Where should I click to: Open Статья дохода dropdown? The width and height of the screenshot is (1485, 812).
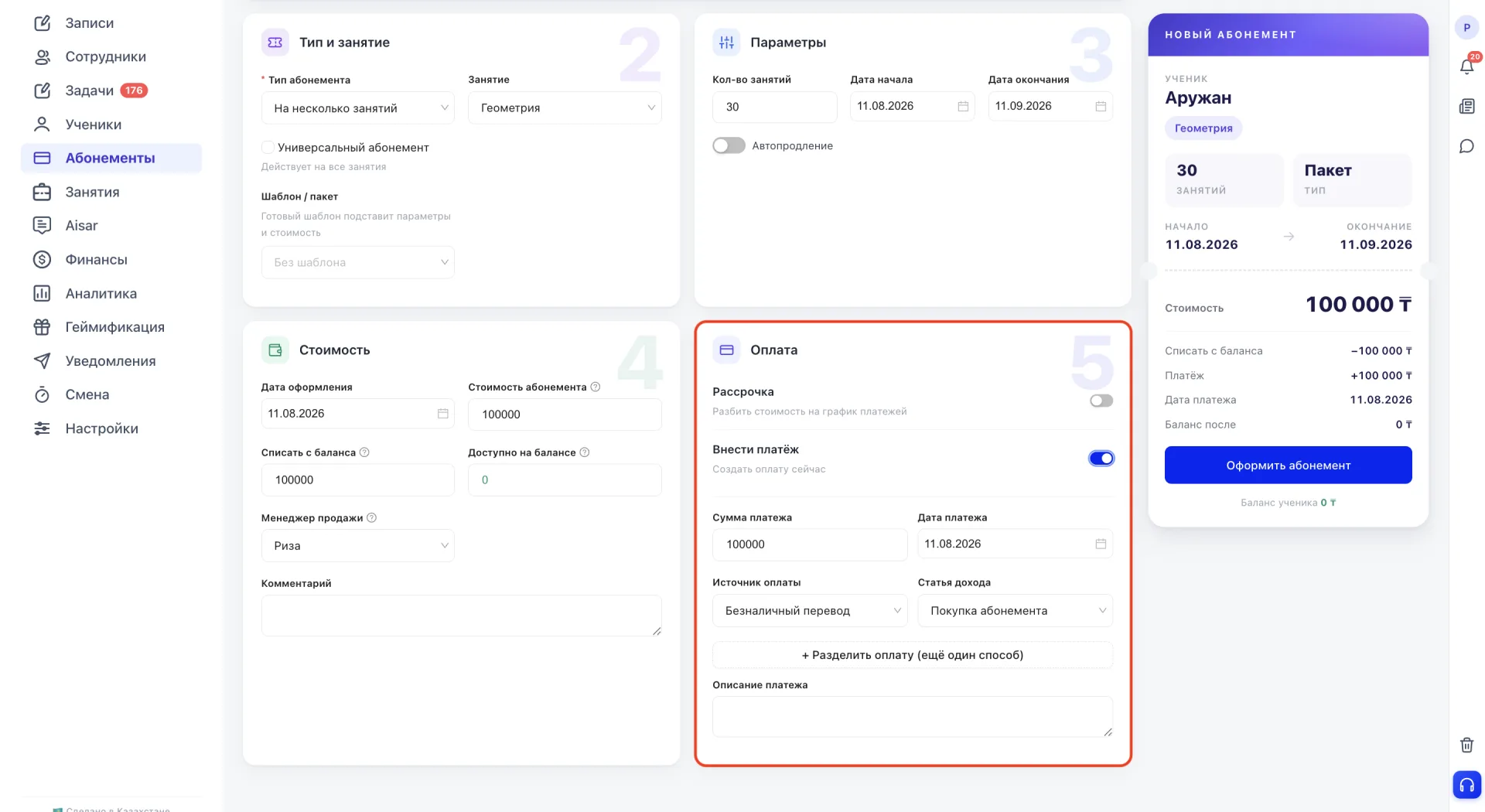(x=1015, y=611)
